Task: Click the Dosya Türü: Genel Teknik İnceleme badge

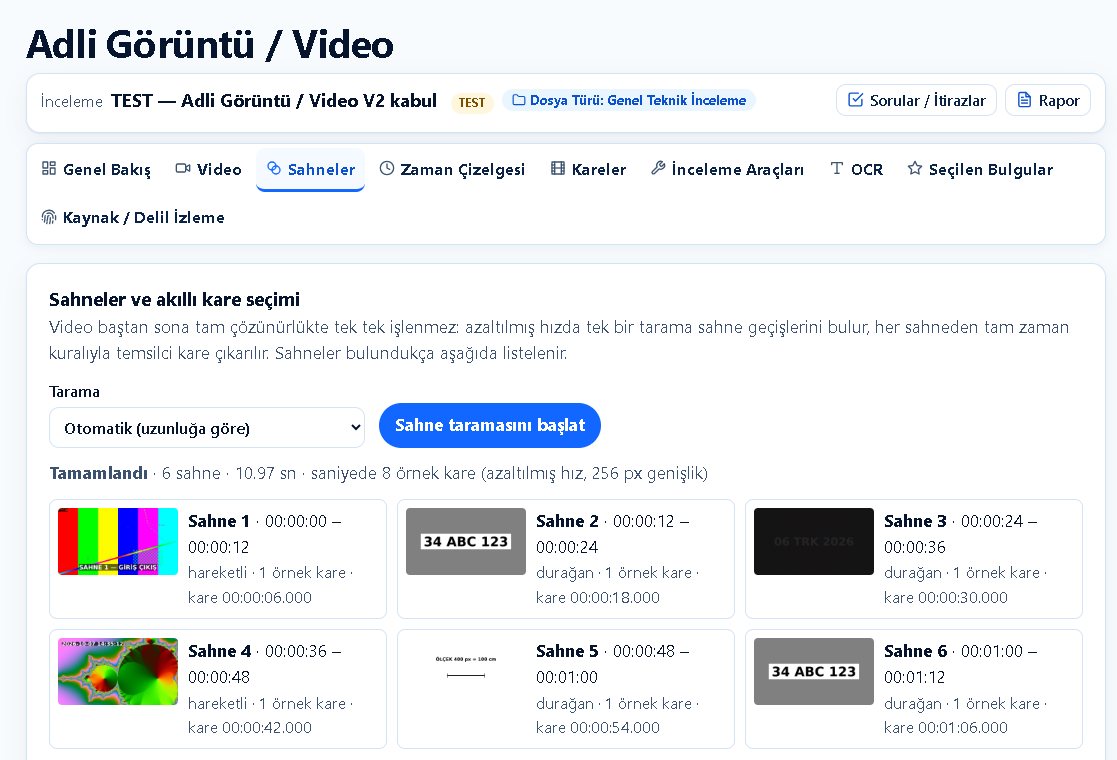Action: [x=629, y=100]
